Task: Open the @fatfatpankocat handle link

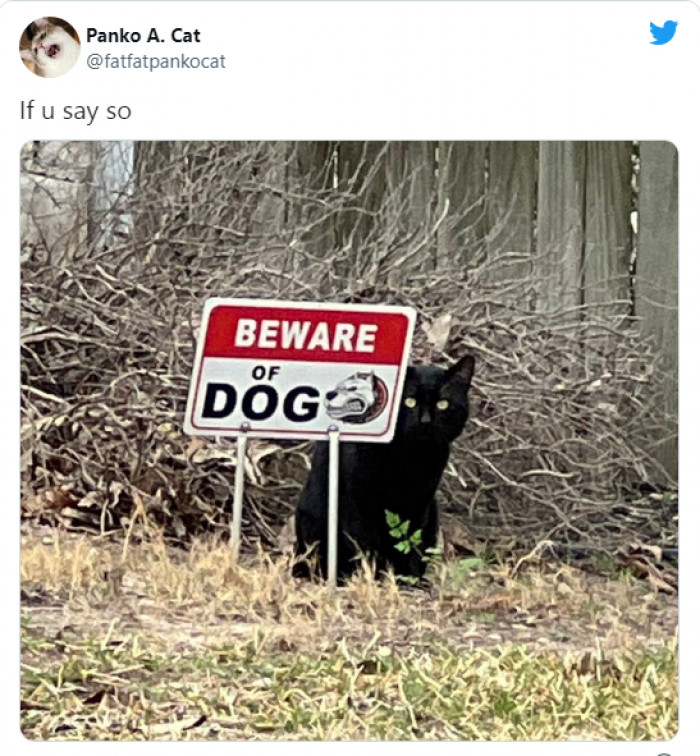Action: tap(156, 62)
